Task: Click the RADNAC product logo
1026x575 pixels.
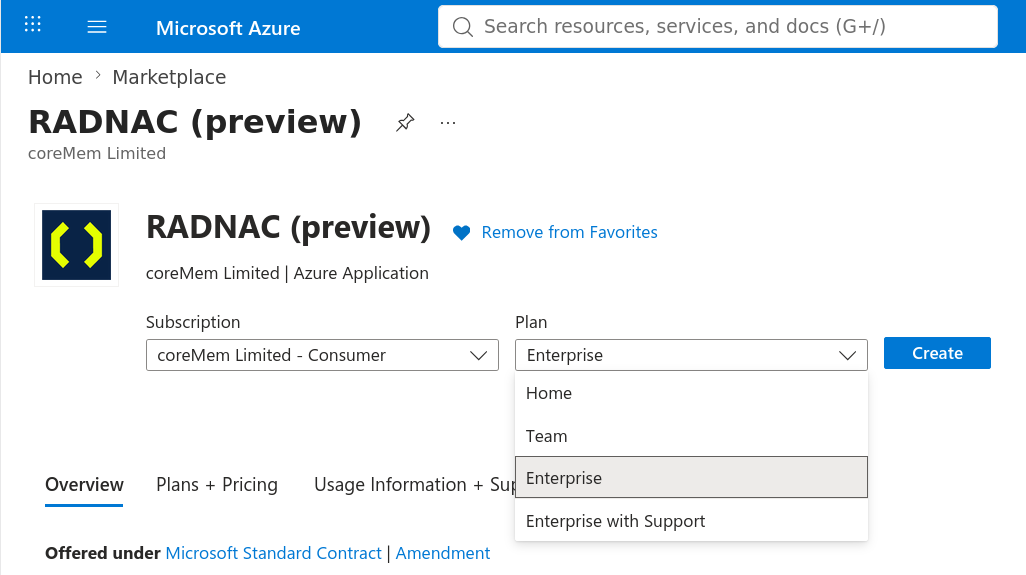Action: tap(77, 245)
